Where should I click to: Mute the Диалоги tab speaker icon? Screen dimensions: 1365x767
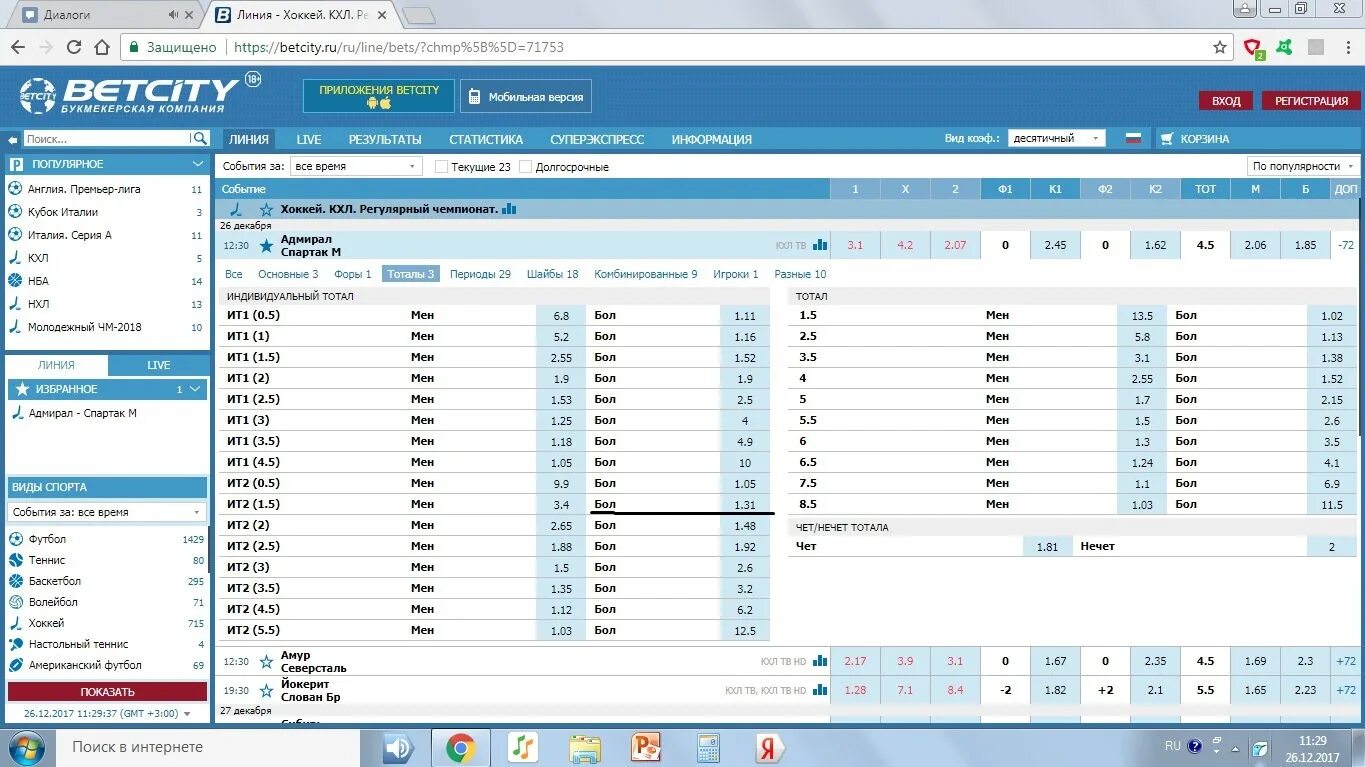174,15
